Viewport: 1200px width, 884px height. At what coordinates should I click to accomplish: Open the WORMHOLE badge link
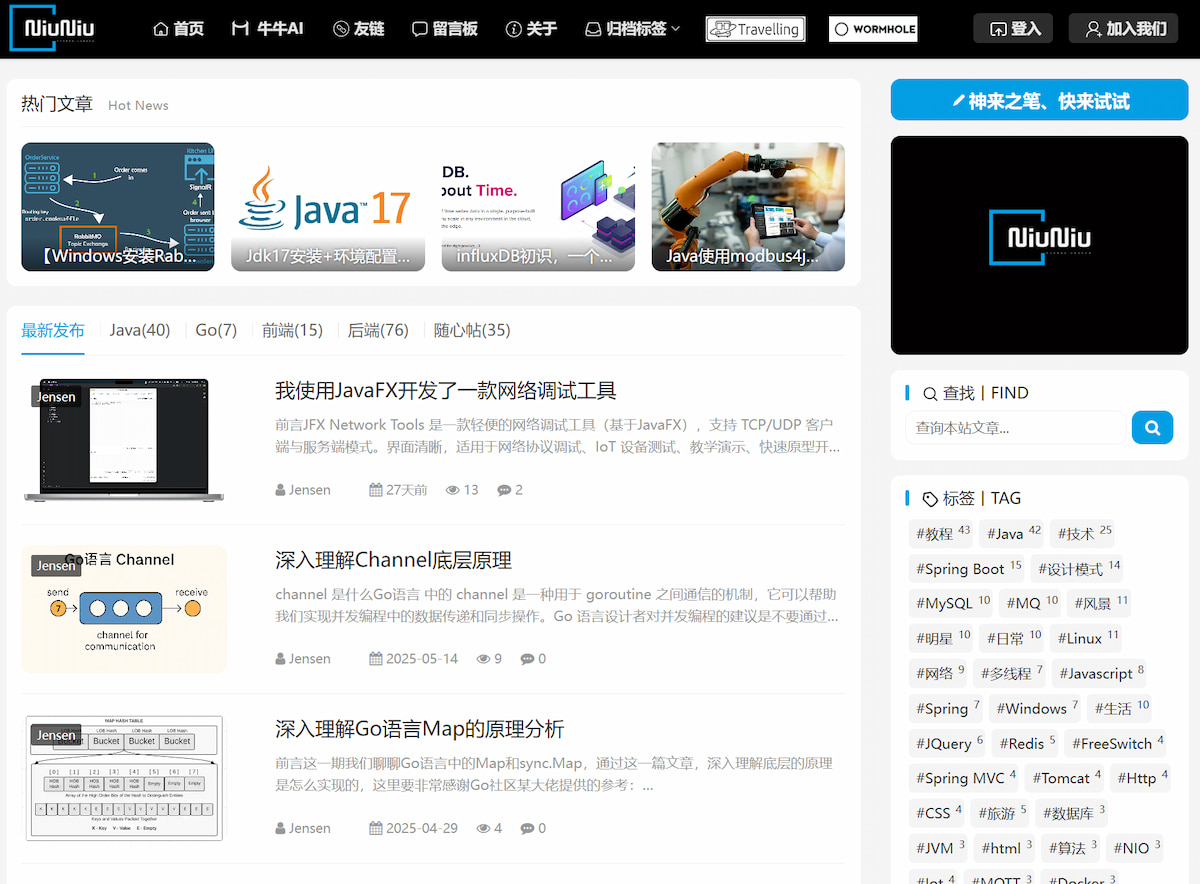[873, 29]
